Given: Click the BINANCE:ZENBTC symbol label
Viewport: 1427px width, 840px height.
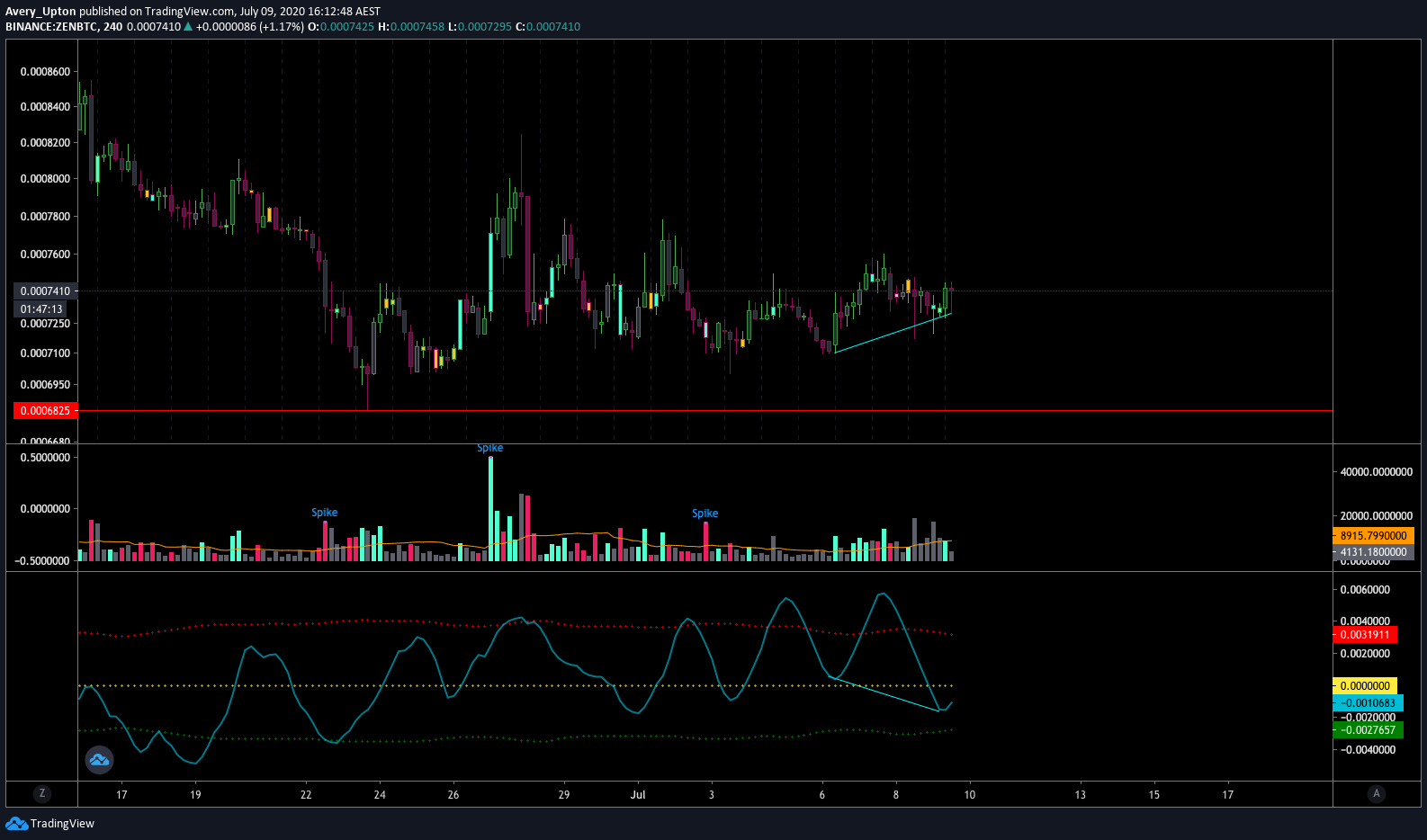Looking at the screenshot, I should point(51,27).
